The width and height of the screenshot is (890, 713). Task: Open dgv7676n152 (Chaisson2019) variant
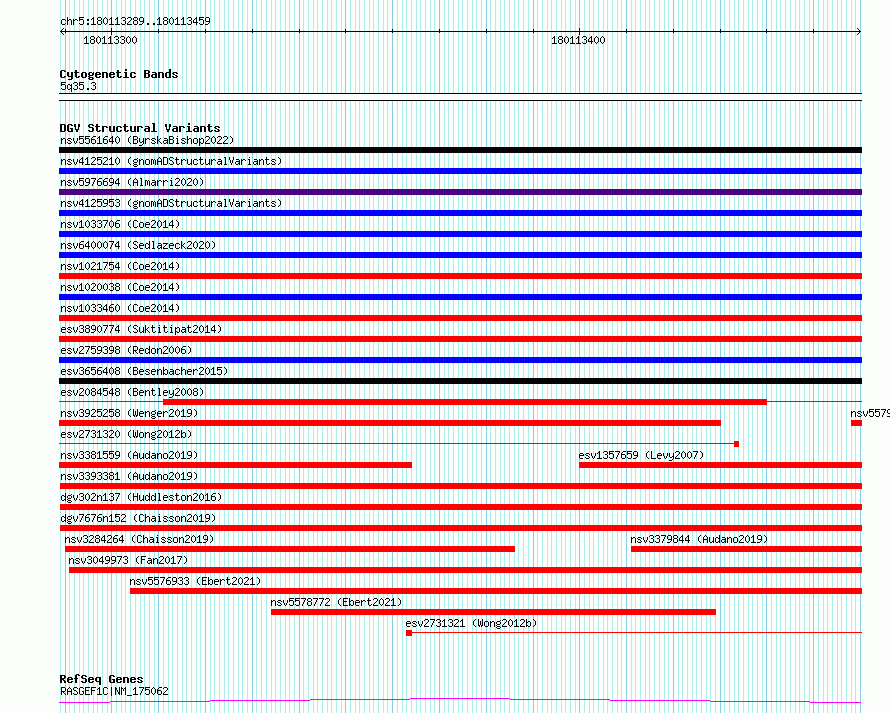pos(138,518)
